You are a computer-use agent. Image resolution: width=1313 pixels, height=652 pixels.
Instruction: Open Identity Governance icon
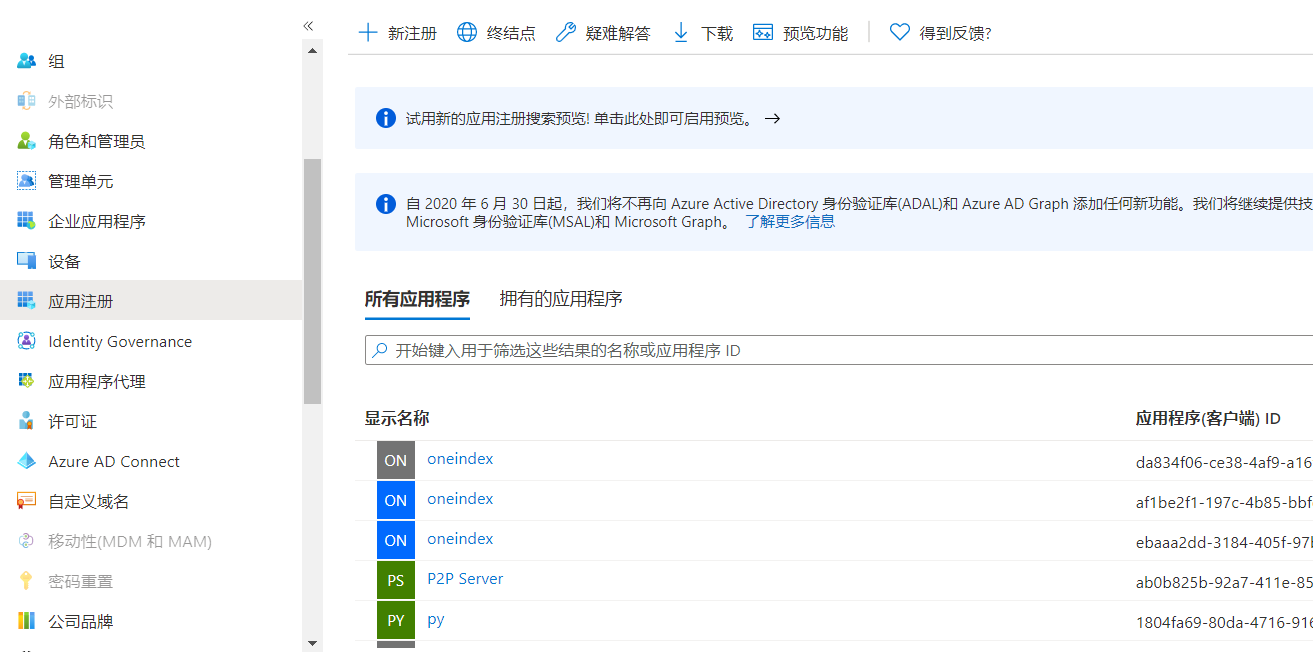click(x=27, y=341)
